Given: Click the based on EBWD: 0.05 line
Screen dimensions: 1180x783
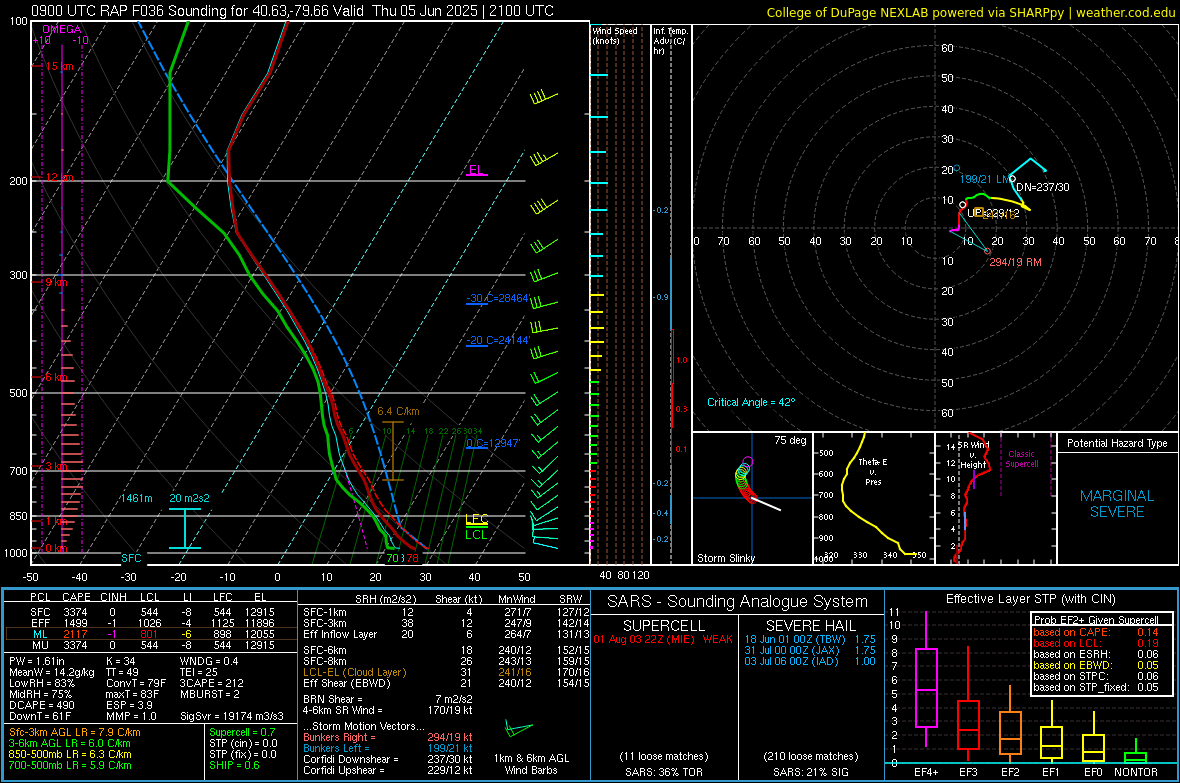Looking at the screenshot, I should (x=1096, y=665).
